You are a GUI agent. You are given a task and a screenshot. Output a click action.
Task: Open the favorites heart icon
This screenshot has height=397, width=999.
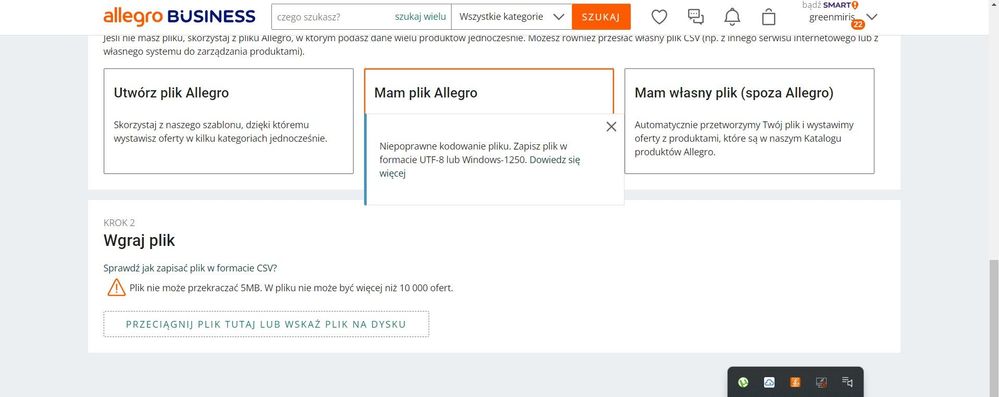click(659, 17)
